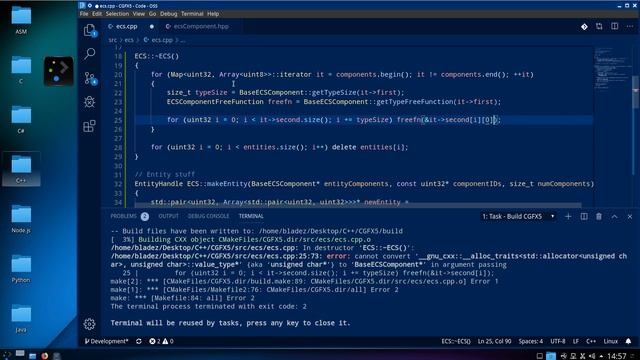Click the editor horizontal scrollbar
Viewport: 640px width, 360px height.
coord(358,205)
